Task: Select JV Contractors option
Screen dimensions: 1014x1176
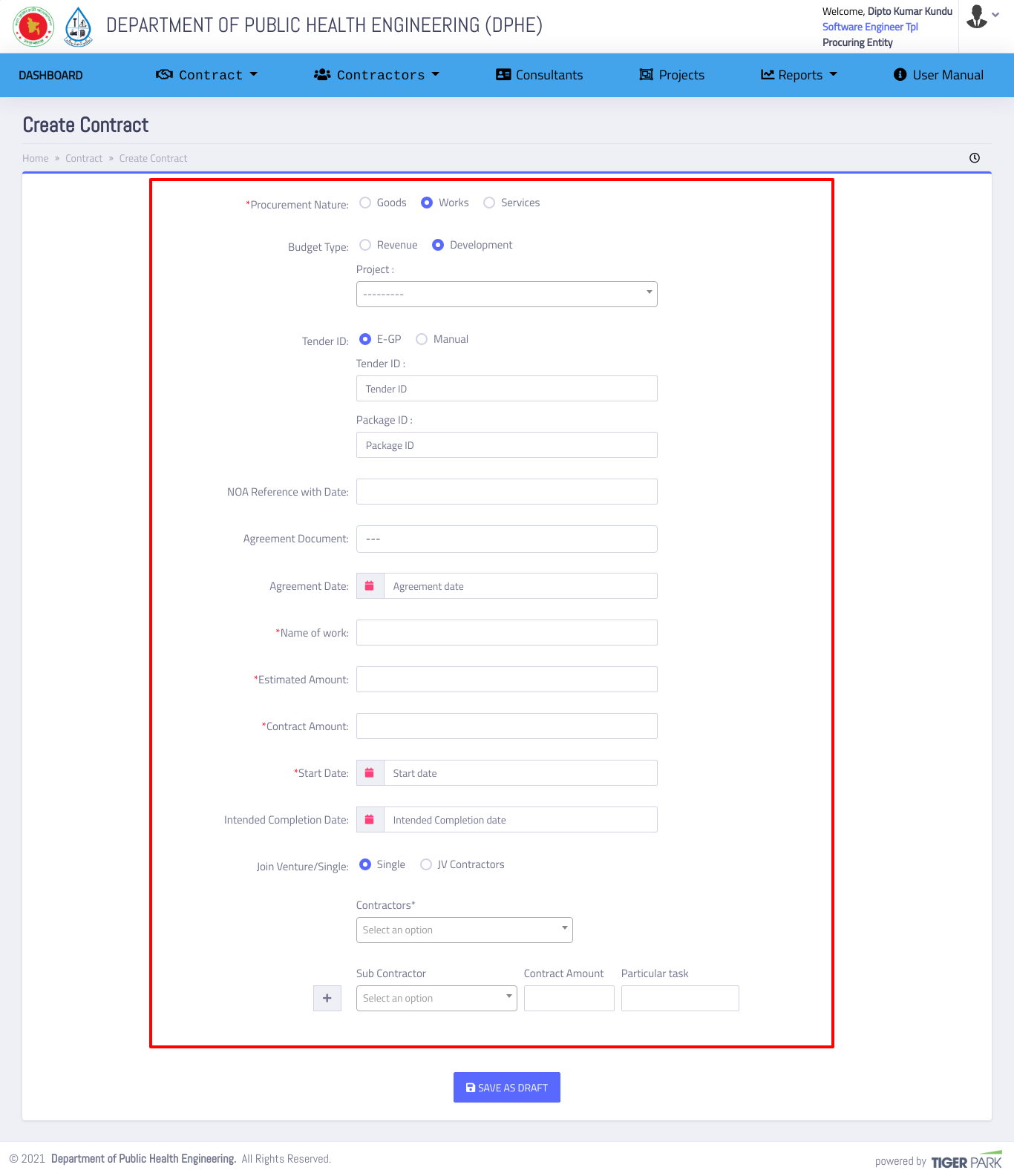Action: [426, 865]
